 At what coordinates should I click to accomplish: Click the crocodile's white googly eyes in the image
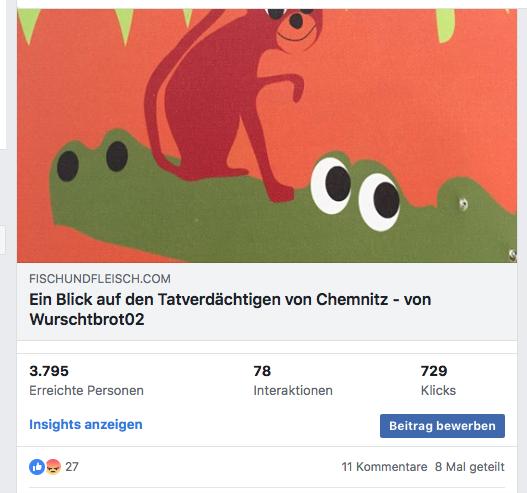[x=356, y=194]
